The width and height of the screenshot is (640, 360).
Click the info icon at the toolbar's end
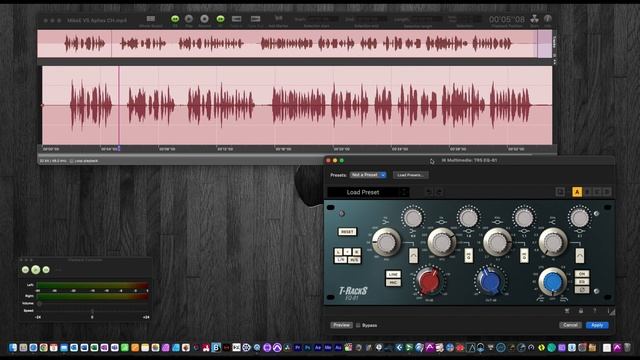pos(548,18)
